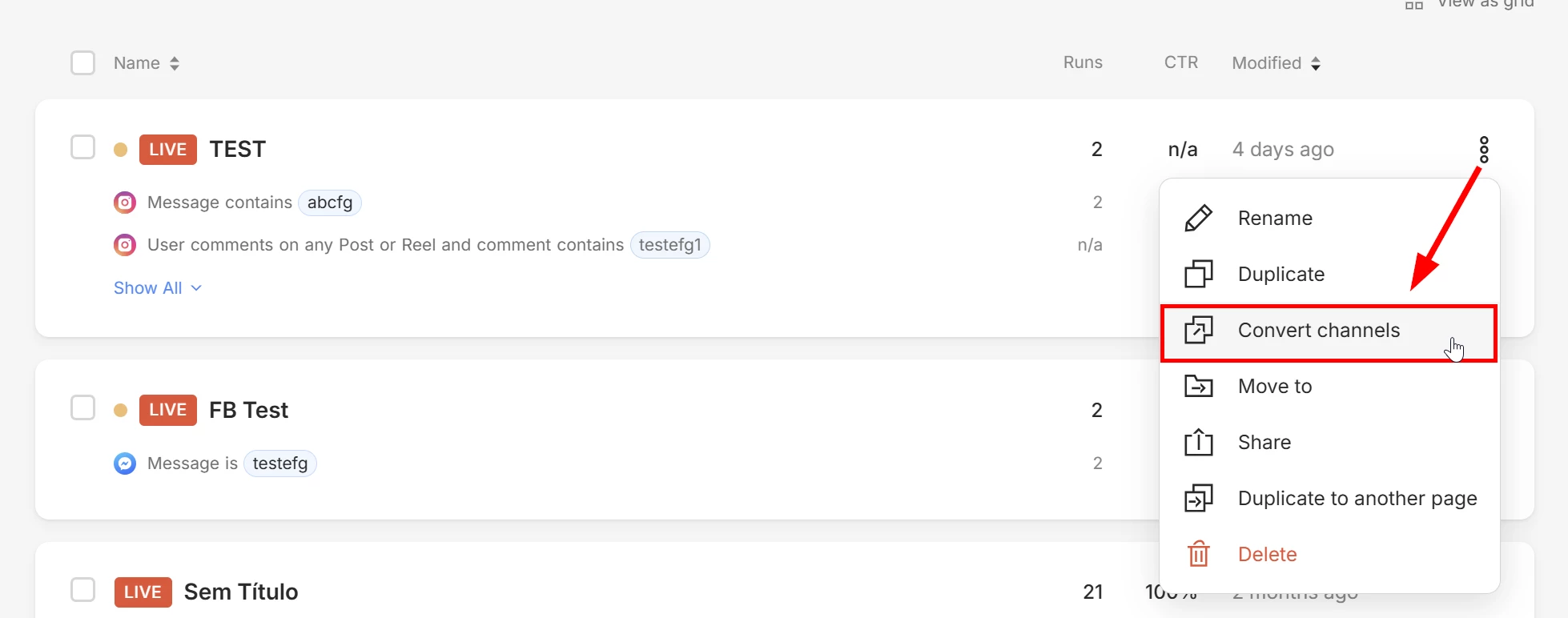Image resolution: width=1568 pixels, height=618 pixels.
Task: Open the FB Test automation title
Action: tap(248, 411)
